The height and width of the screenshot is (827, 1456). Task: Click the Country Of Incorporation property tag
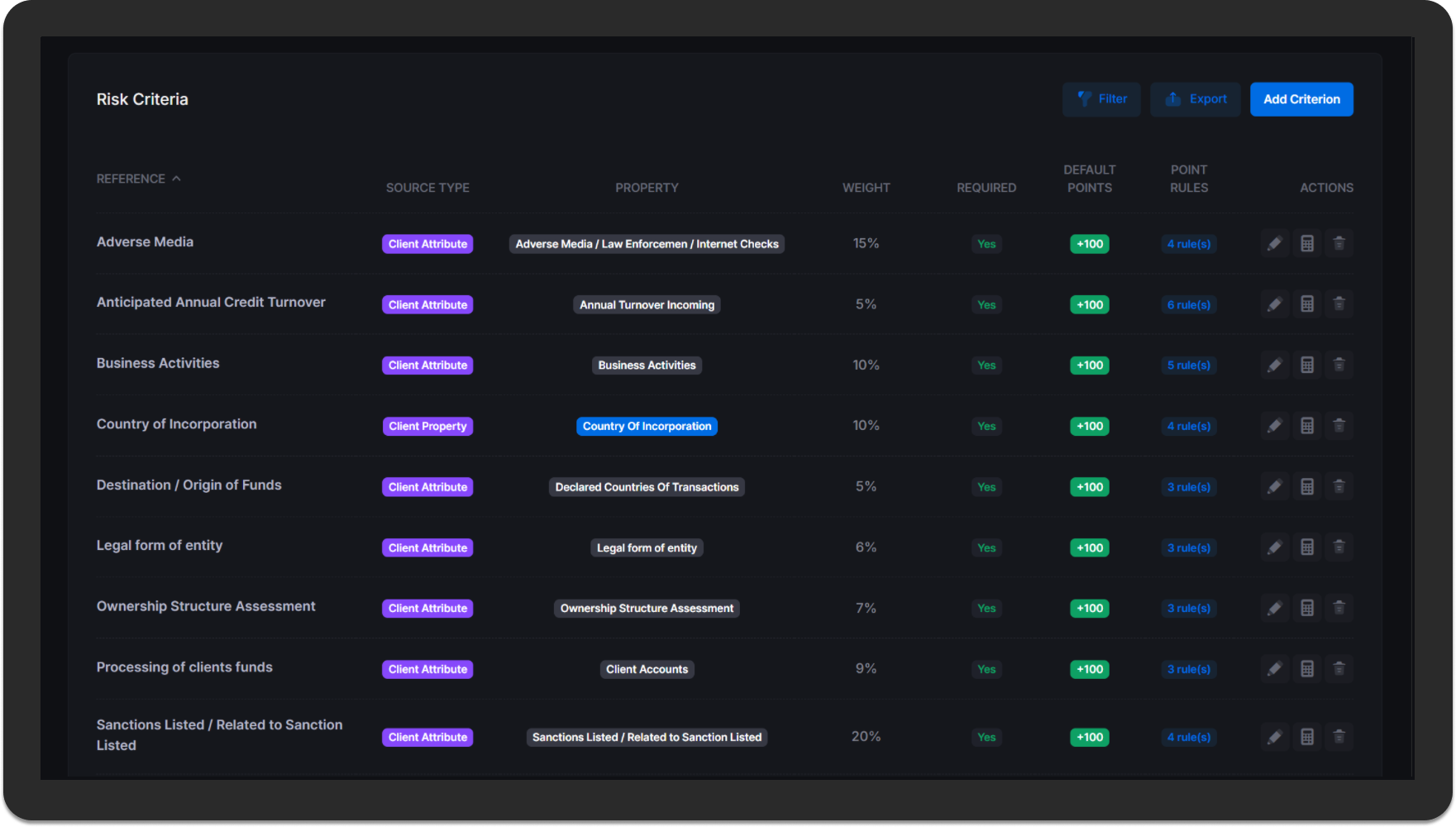pos(647,426)
